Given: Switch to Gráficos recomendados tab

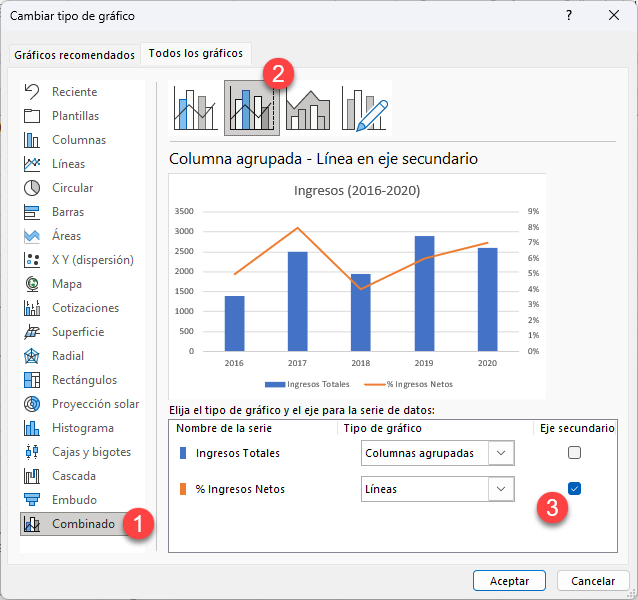Looking at the screenshot, I should click(x=74, y=55).
